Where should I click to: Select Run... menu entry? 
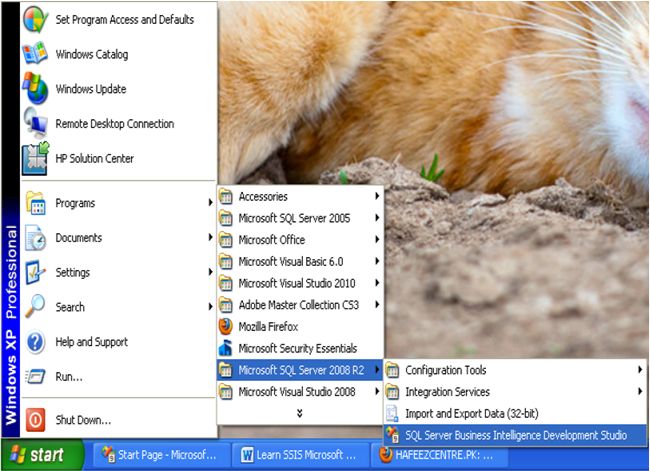pos(119,376)
